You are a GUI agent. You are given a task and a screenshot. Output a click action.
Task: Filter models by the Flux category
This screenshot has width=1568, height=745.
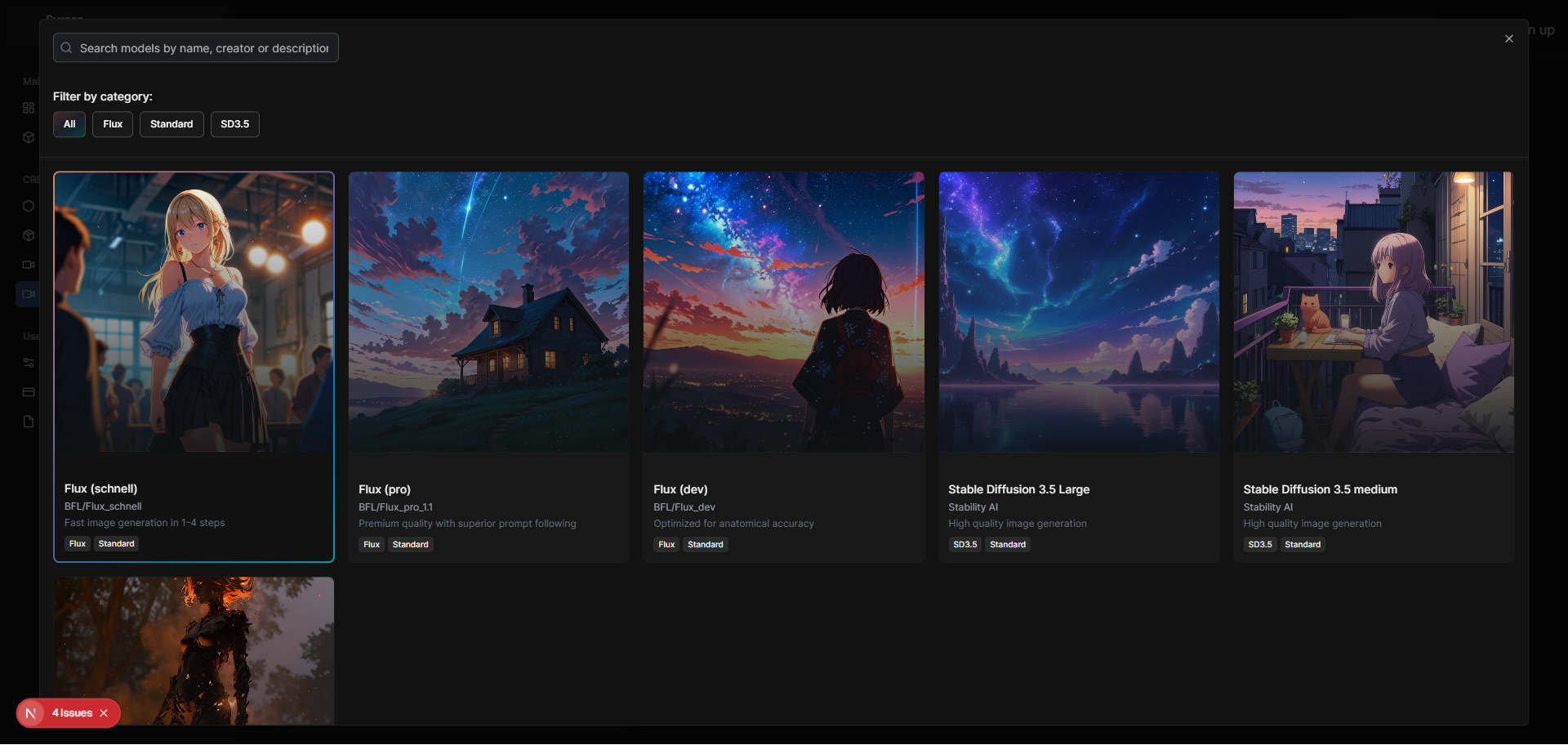113,124
